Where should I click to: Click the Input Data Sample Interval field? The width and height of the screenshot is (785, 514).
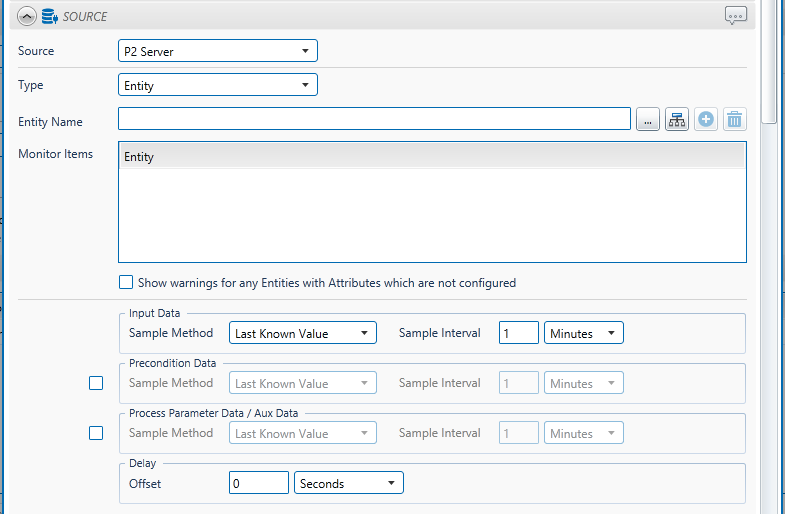coord(518,333)
